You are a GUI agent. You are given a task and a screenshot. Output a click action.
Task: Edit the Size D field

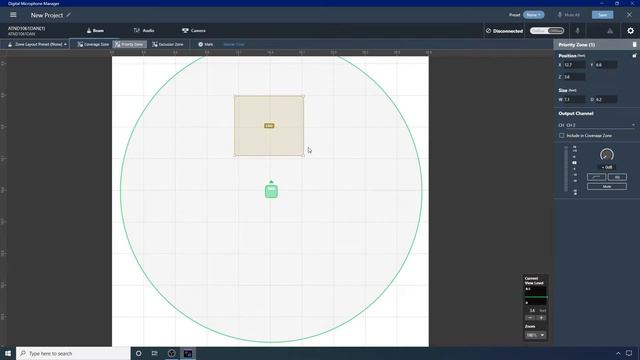tap(606, 100)
